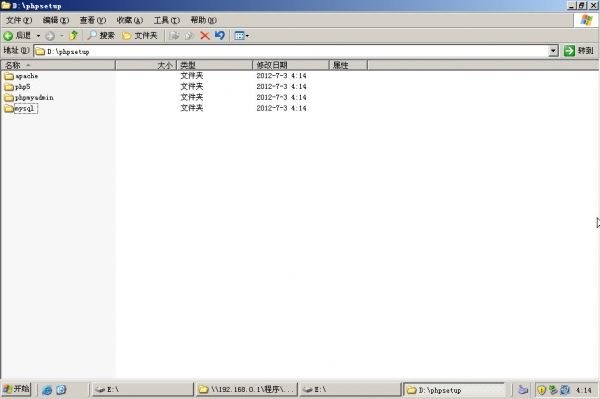Open the Forward button history dropdown arrow
The image size is (600, 399).
click(x=62, y=36)
